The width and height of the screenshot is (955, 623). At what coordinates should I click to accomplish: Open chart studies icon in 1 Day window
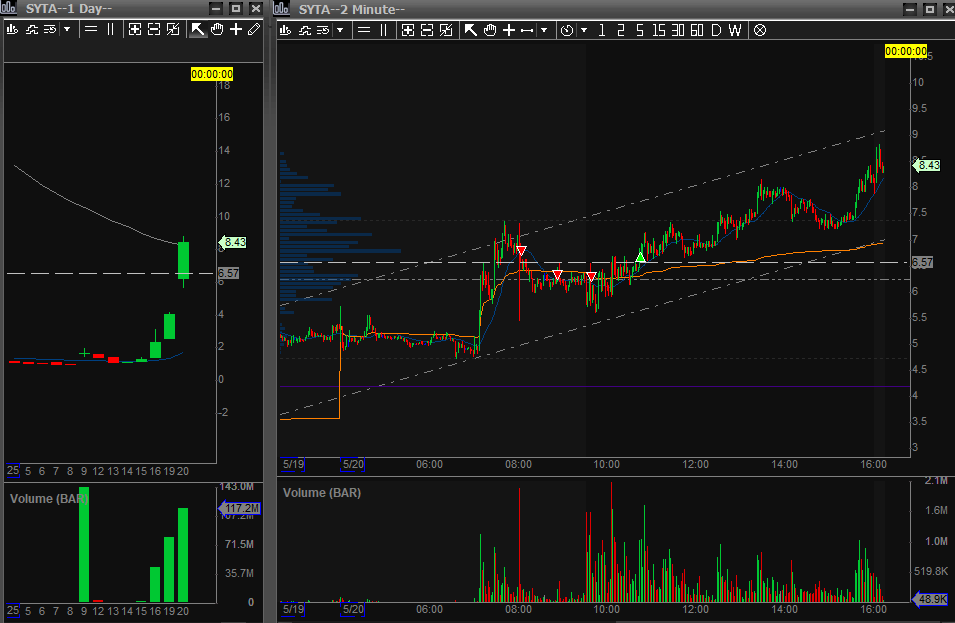12,29
